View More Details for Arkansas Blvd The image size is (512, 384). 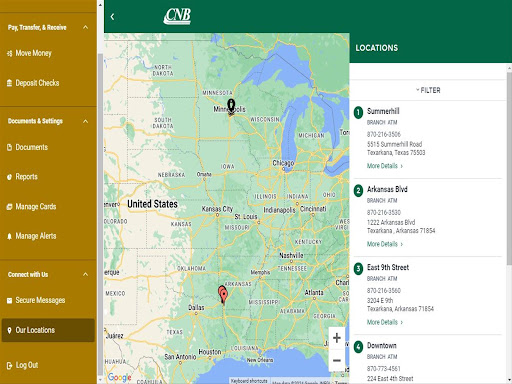pyautogui.click(x=385, y=244)
